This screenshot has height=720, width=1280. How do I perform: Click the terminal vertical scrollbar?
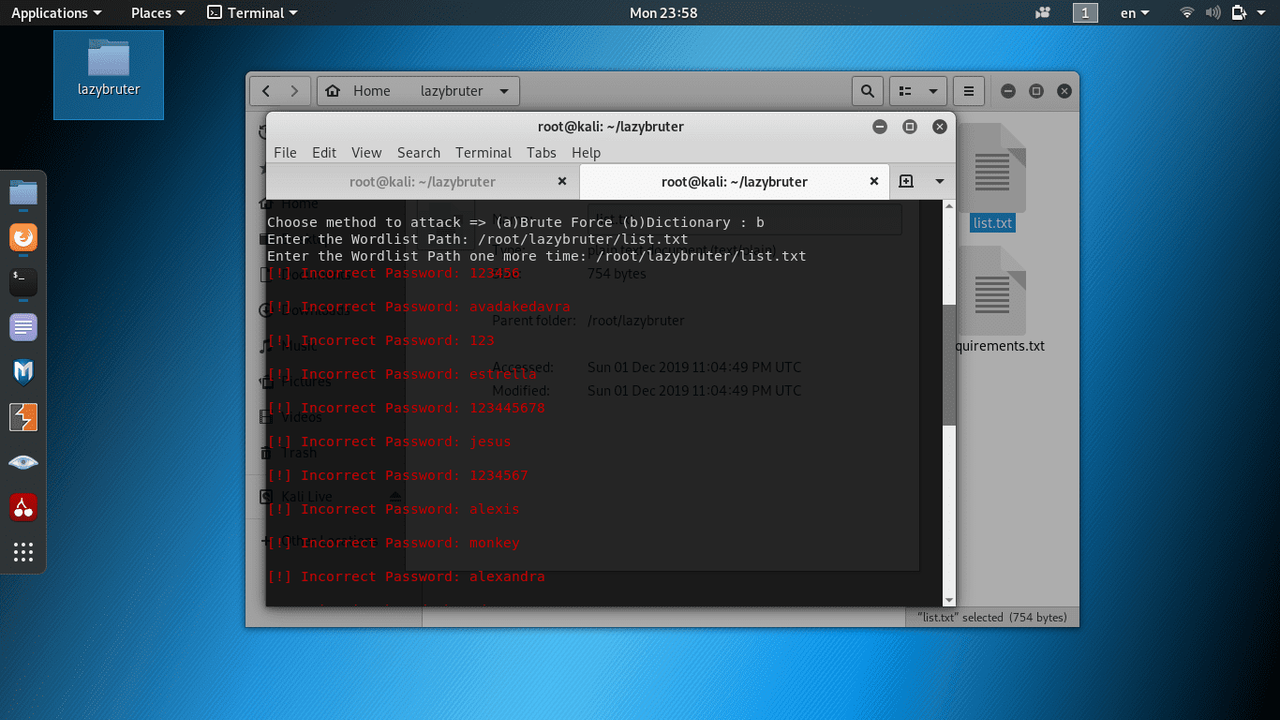(949, 365)
